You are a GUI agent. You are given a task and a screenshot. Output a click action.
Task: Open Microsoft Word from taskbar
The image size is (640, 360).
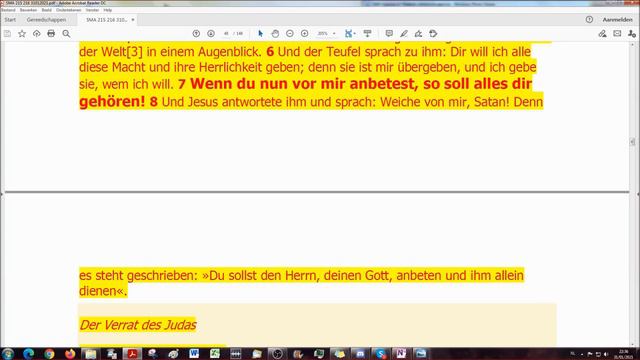[194, 353]
